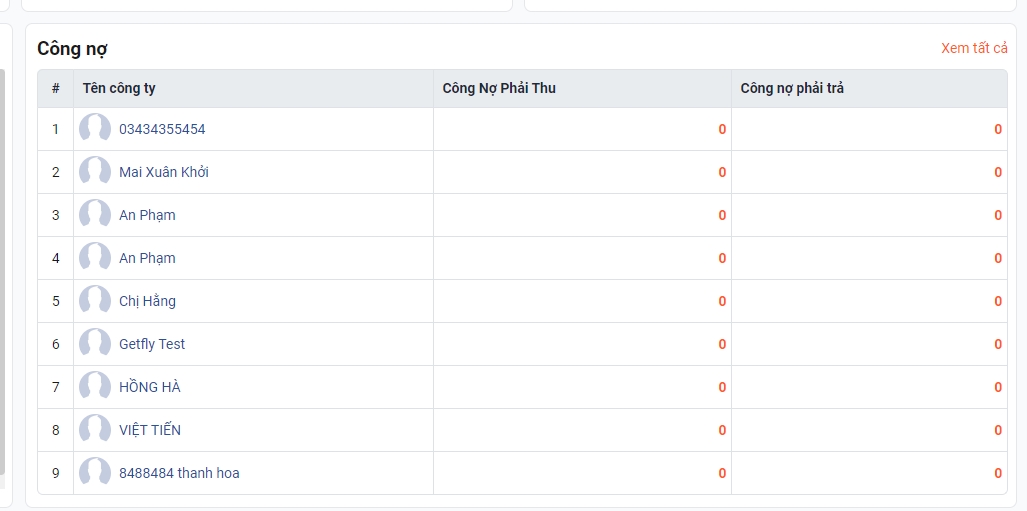Click Mai Xuân Khởi's avatar icon
This screenshot has height=511, width=1027.
[95, 172]
